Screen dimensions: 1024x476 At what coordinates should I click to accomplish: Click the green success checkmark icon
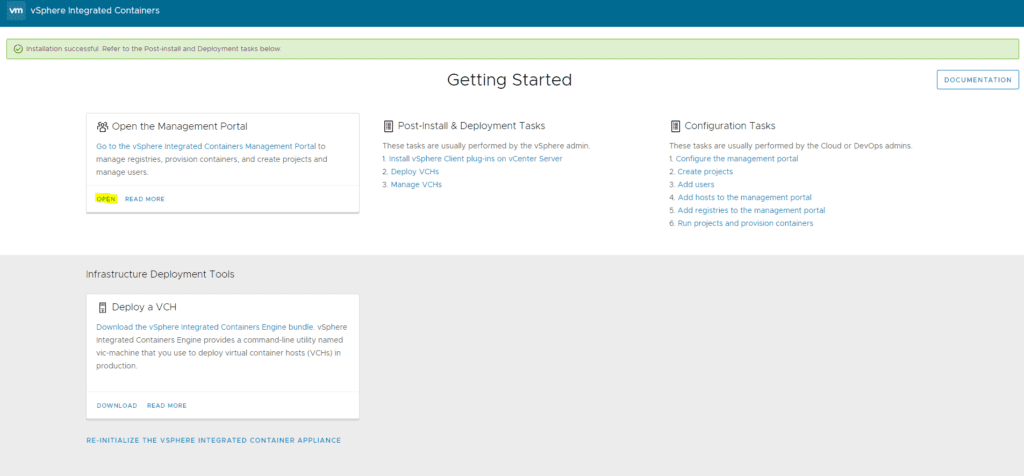click(x=17, y=48)
